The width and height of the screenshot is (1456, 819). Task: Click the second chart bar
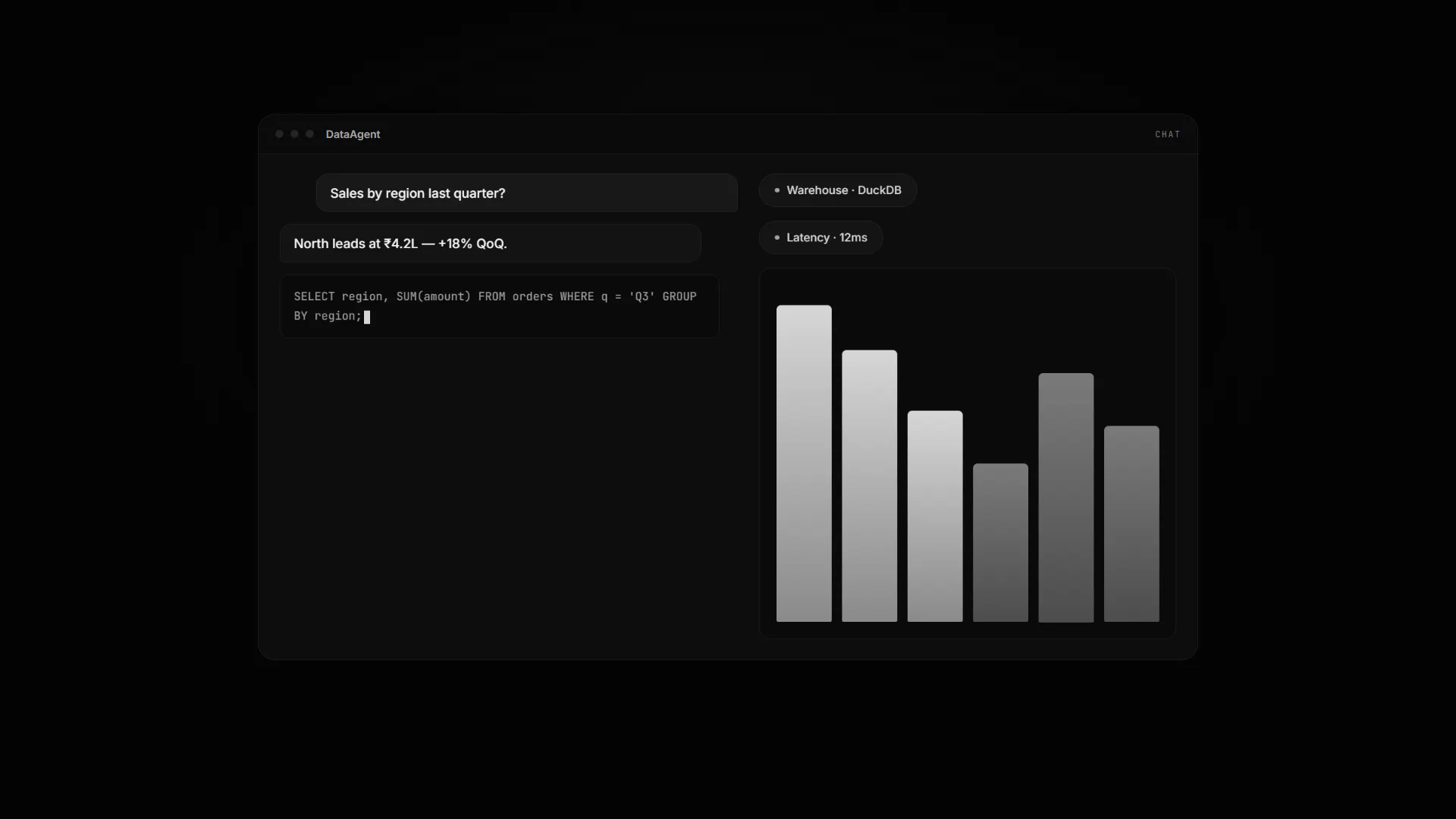(869, 486)
